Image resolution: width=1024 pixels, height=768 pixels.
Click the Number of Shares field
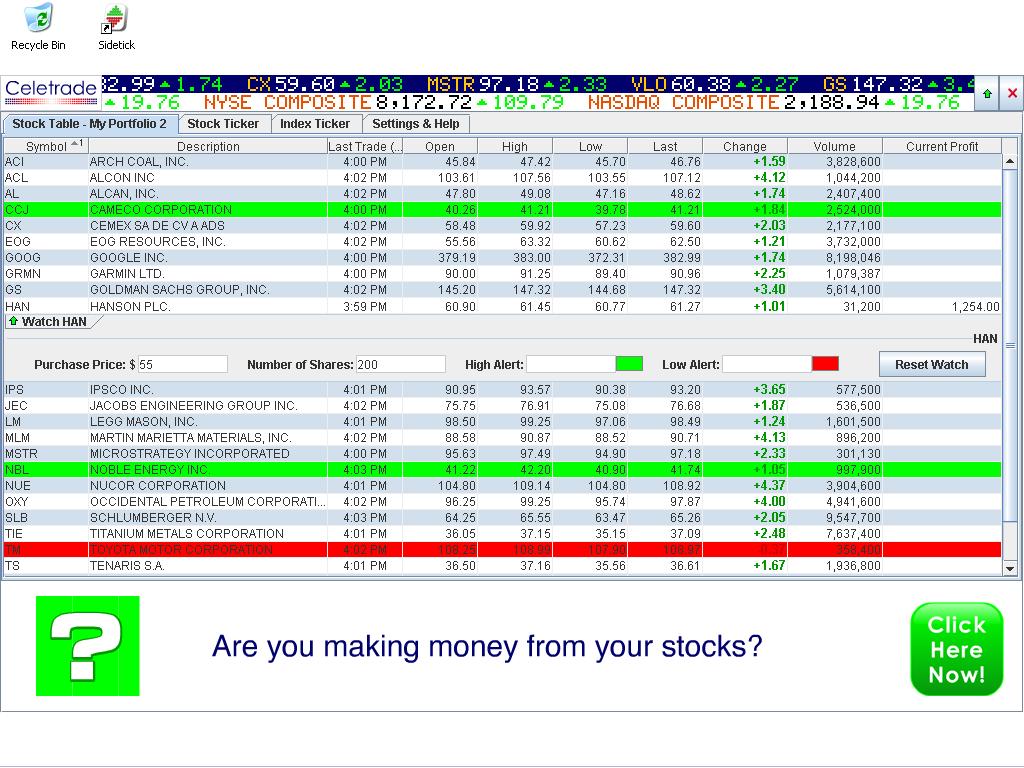[x=400, y=365]
